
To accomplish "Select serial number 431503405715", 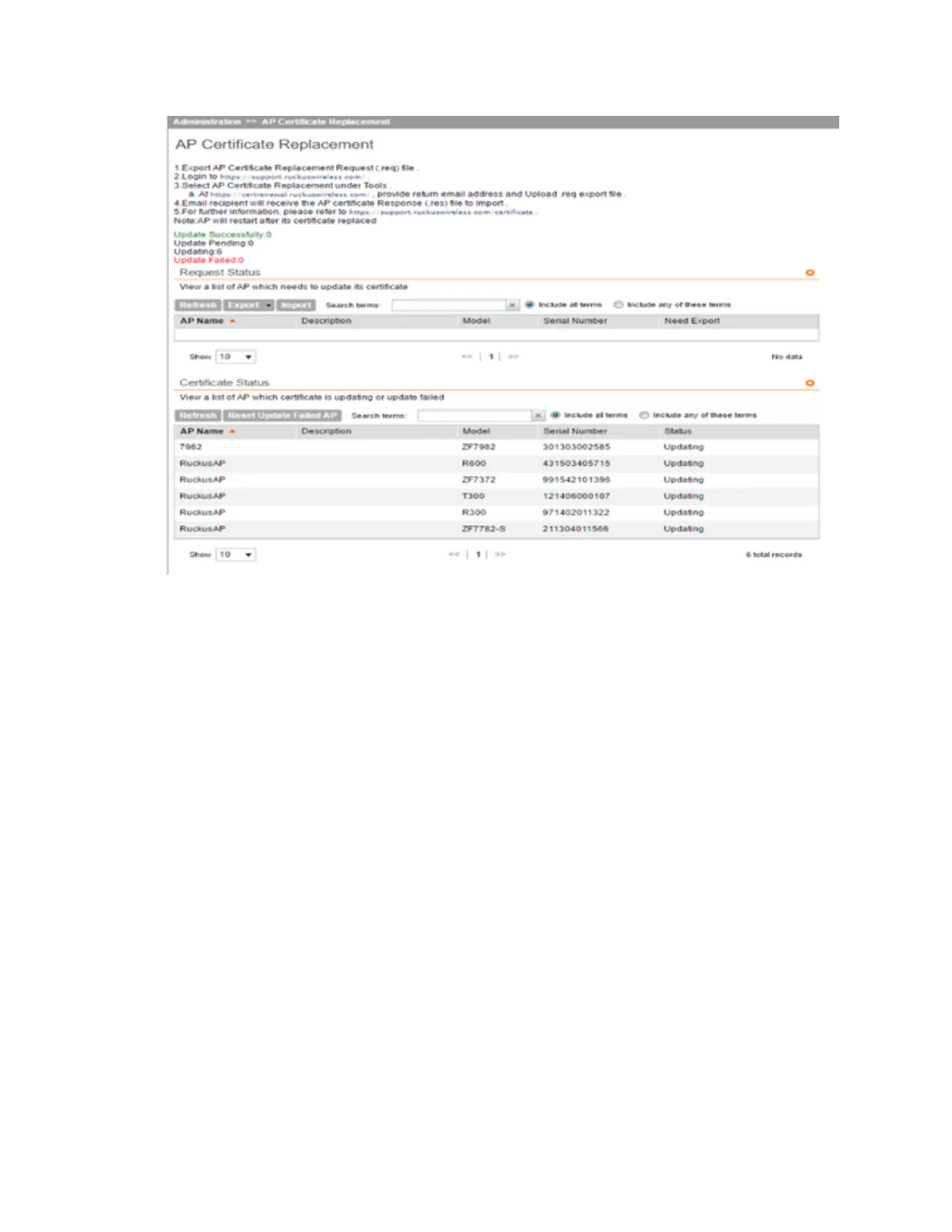I will (x=576, y=464).
